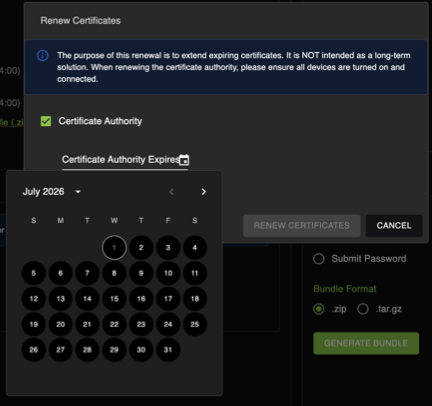Viewport: 432px width, 406px height.
Task: Click the info icon in the blue banner
Action: pyautogui.click(x=42, y=55)
